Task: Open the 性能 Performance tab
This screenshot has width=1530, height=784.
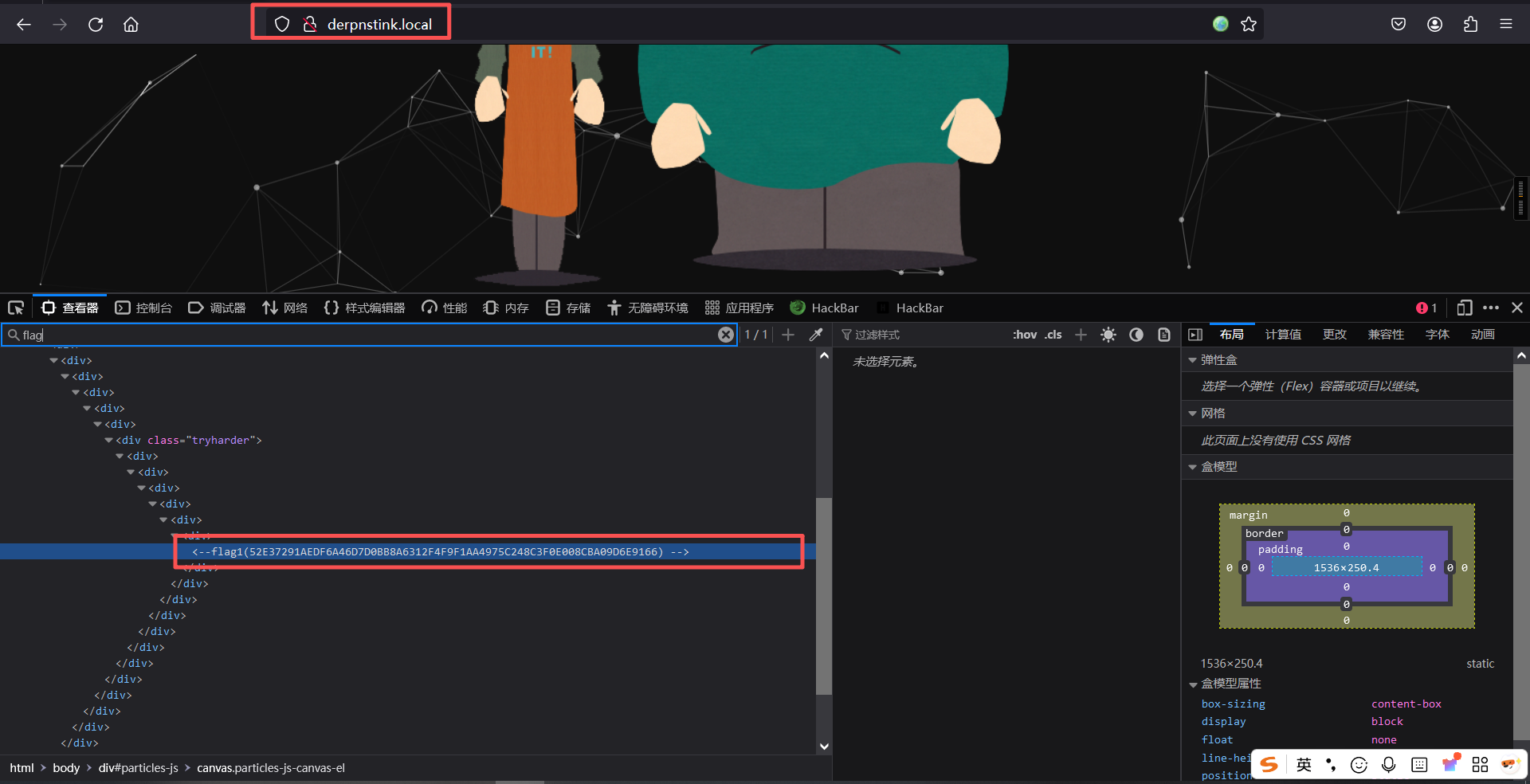Action: point(444,308)
